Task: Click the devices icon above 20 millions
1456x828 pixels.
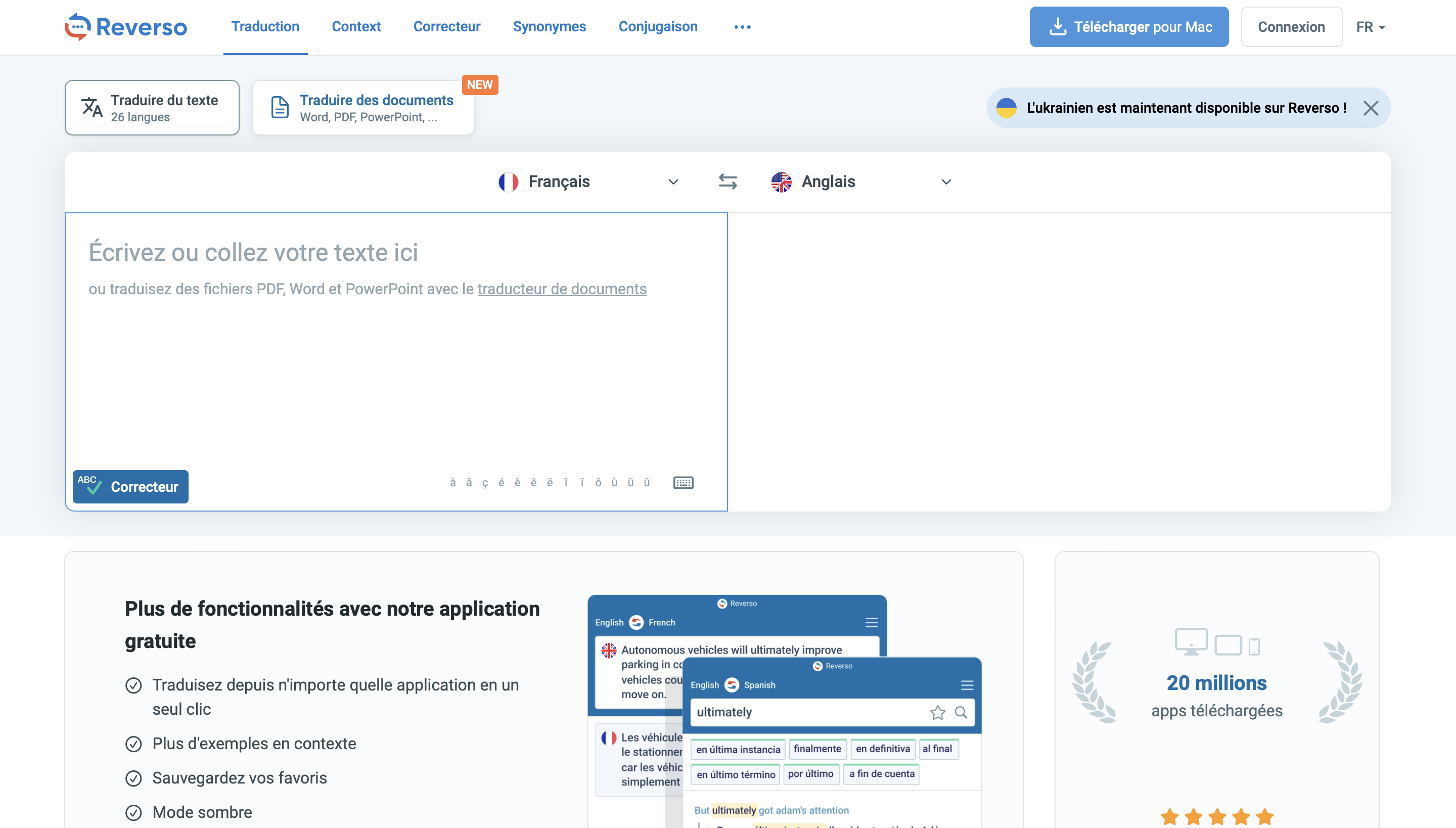Action: [1216, 641]
